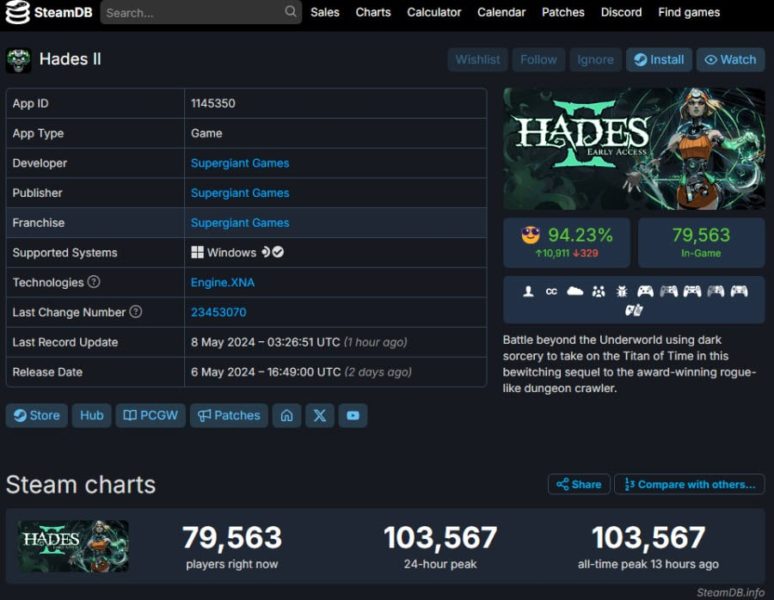Viewport: 774px width, 600px height.
Task: Click the single-player person feature icon
Action: tap(528, 291)
